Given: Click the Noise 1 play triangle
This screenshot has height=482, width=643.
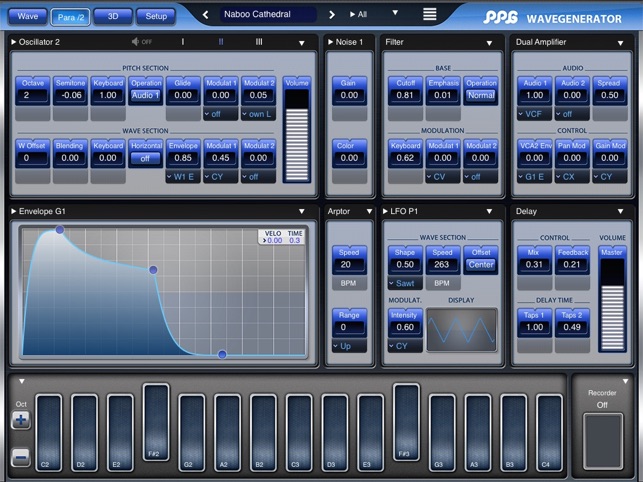Looking at the screenshot, I should (331, 42).
